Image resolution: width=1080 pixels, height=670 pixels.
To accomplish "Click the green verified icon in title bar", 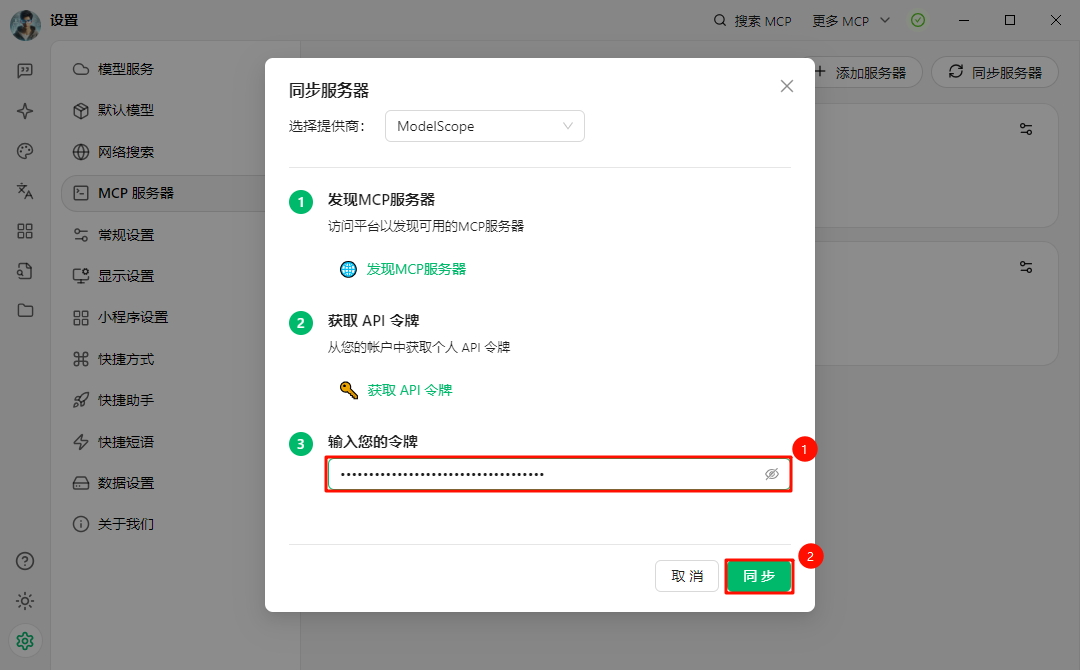I will click(918, 20).
